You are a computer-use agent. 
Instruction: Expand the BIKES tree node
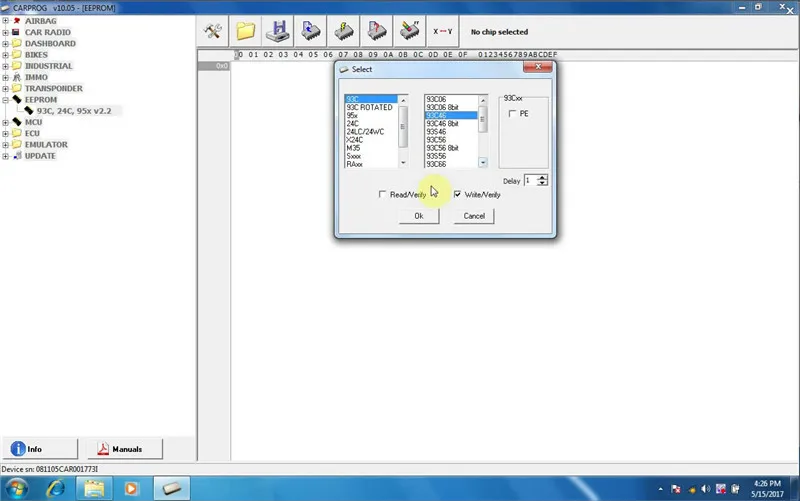tap(6, 55)
